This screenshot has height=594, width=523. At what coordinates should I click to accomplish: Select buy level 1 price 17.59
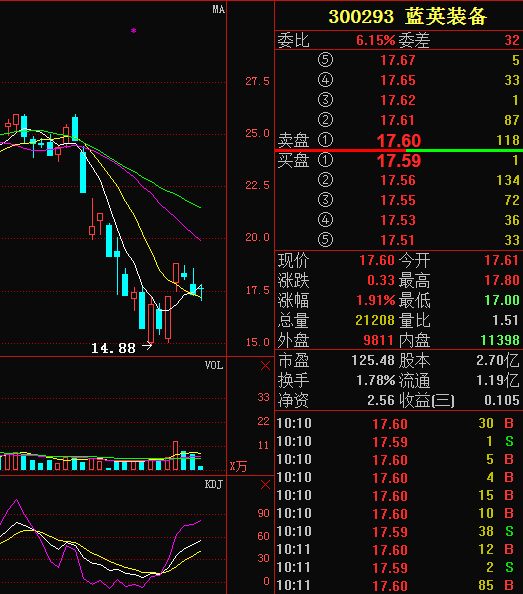(398, 161)
